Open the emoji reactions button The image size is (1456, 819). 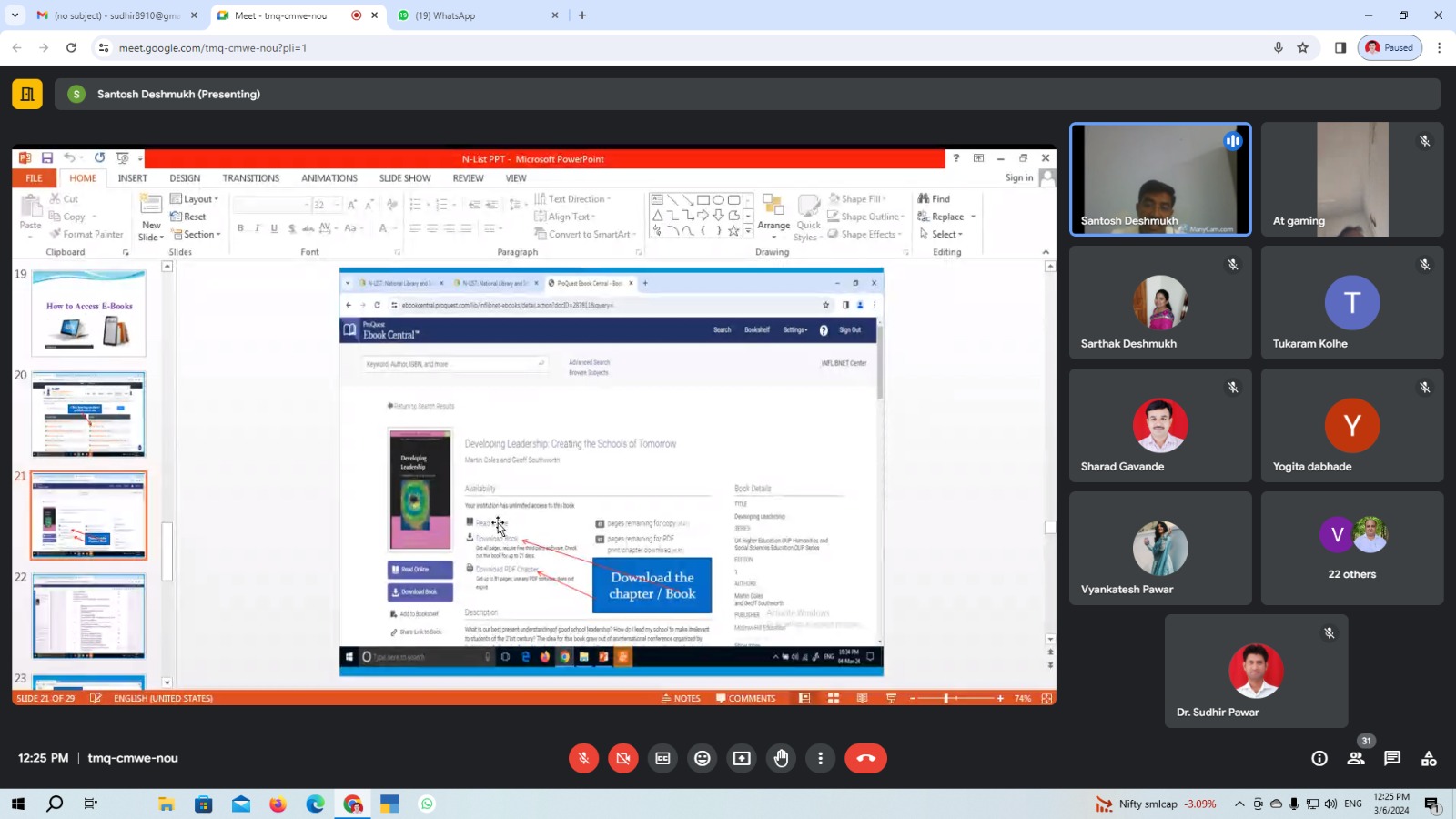click(x=703, y=758)
